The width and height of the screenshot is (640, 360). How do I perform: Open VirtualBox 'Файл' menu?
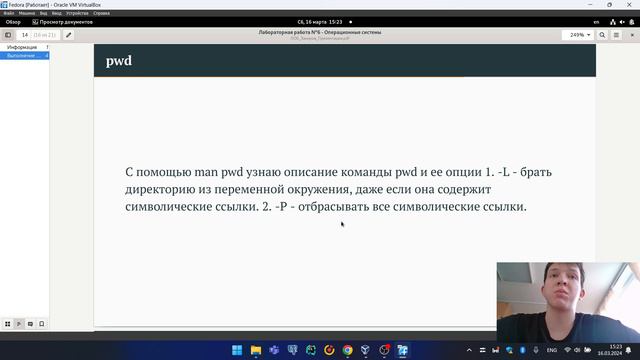(x=9, y=13)
